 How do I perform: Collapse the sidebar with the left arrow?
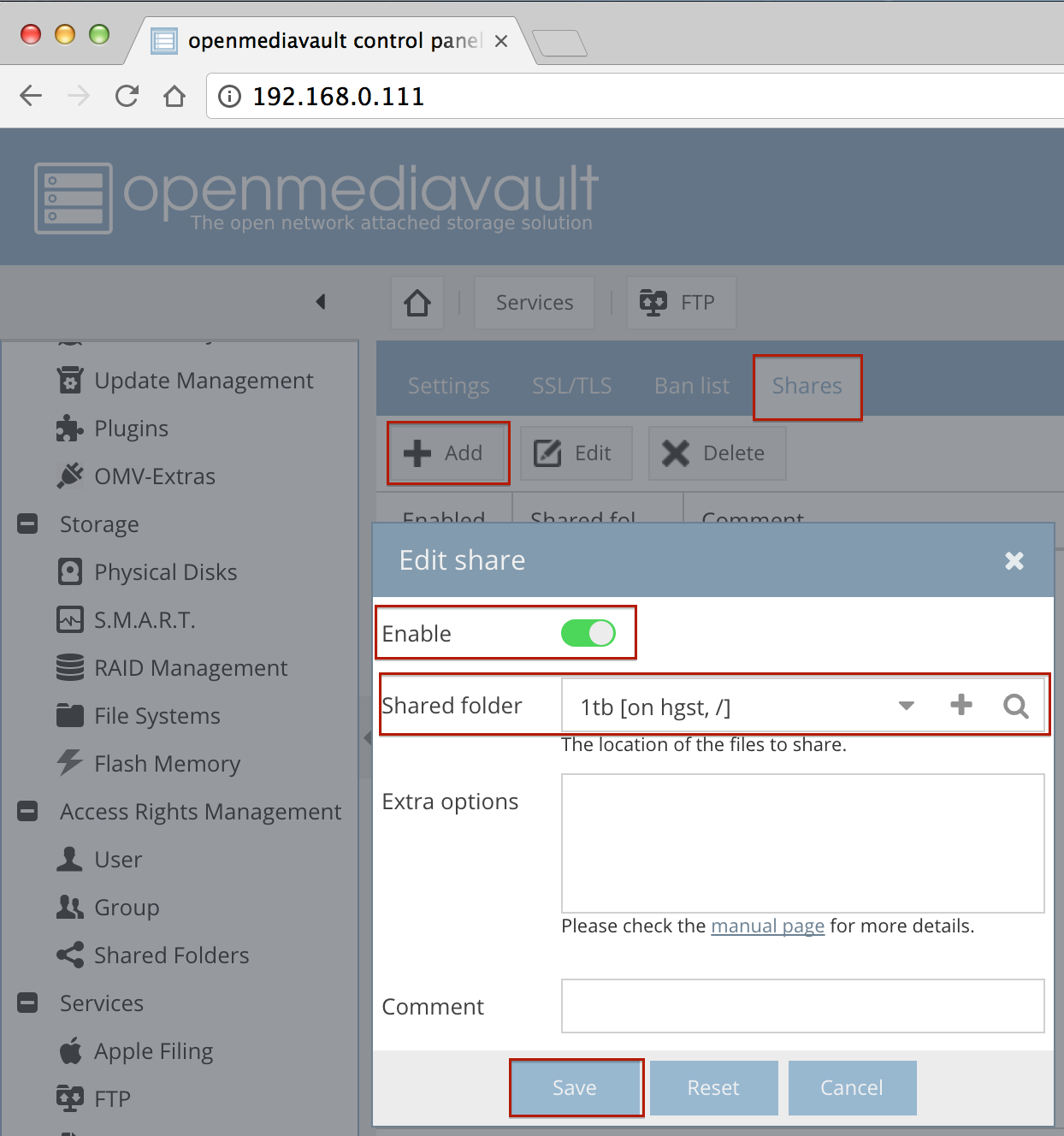(x=321, y=301)
